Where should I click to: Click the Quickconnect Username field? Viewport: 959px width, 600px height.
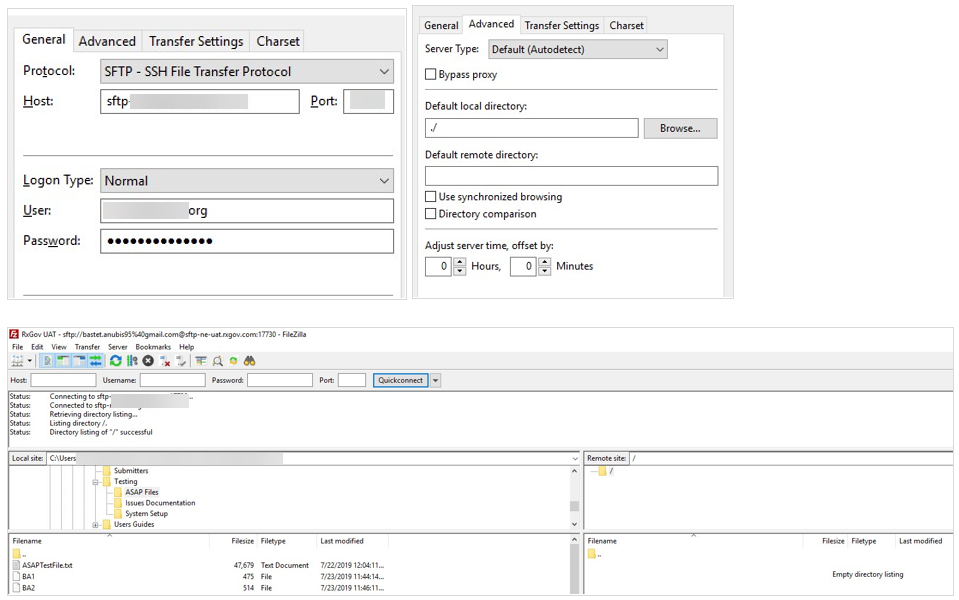[172, 380]
